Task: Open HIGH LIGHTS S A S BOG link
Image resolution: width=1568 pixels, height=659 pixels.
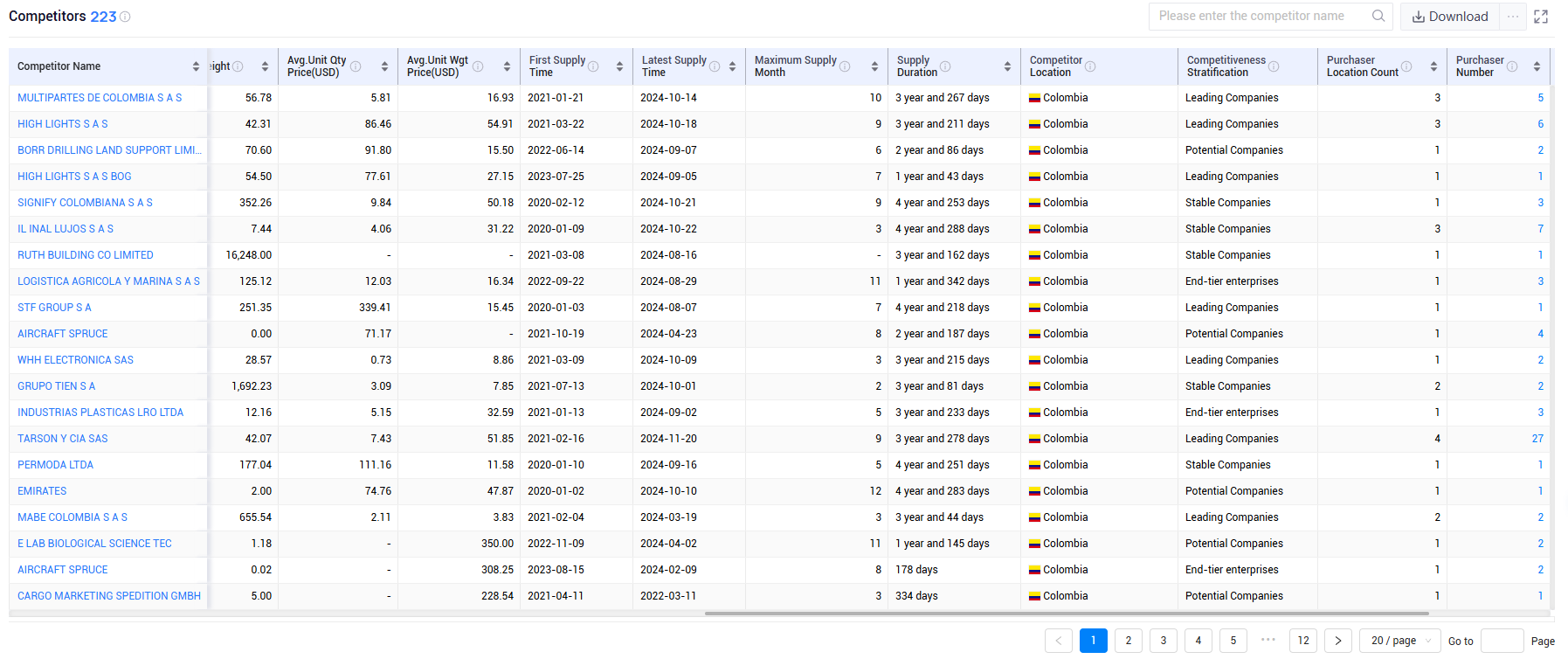Action: [74, 177]
